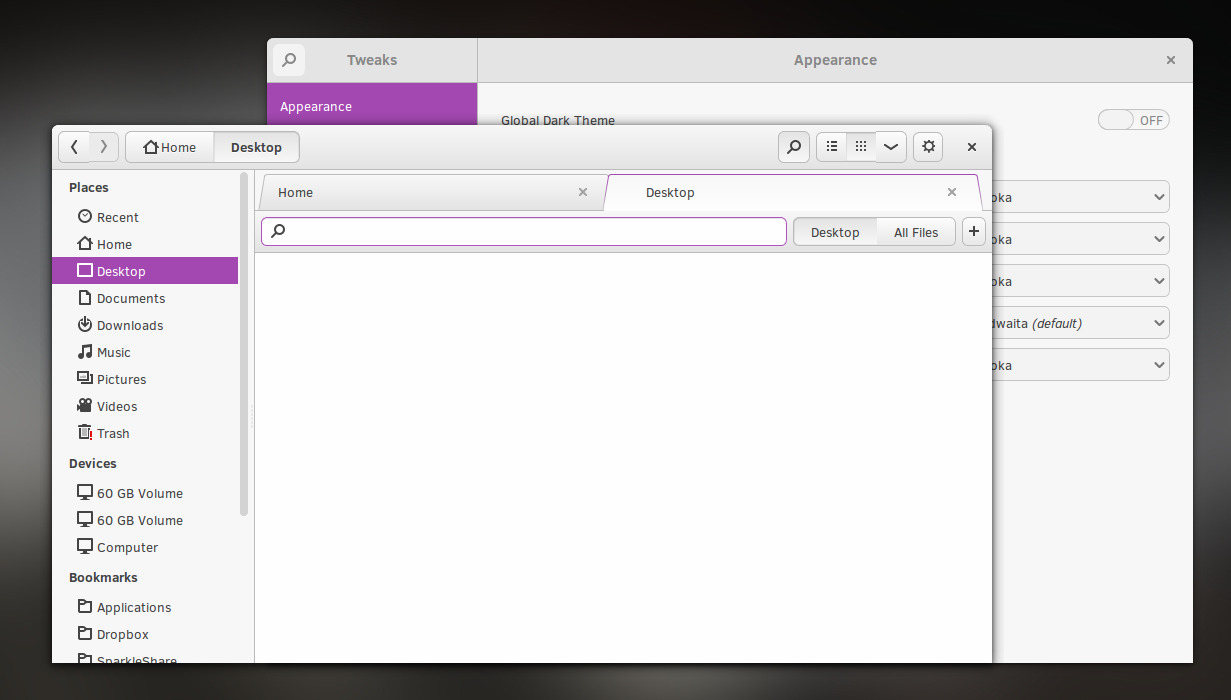This screenshot has height=700, width=1231.
Task: Switch to grid view
Action: pyautogui.click(x=861, y=146)
